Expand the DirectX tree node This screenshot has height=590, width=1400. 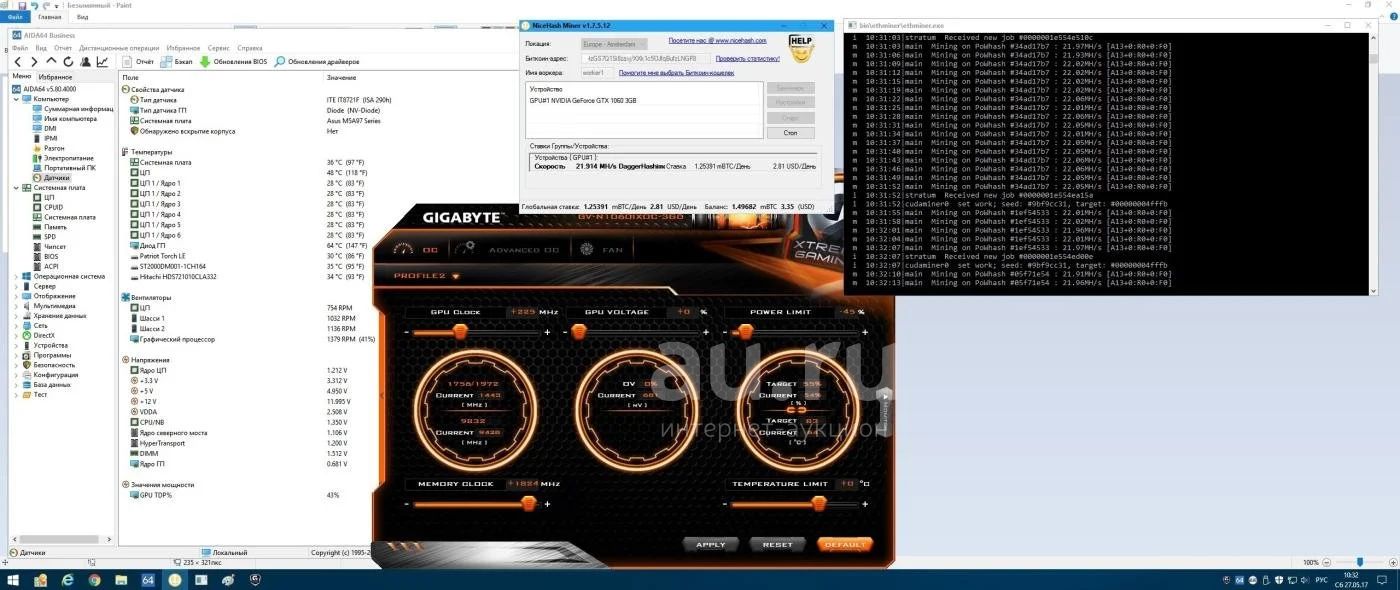click(15, 335)
